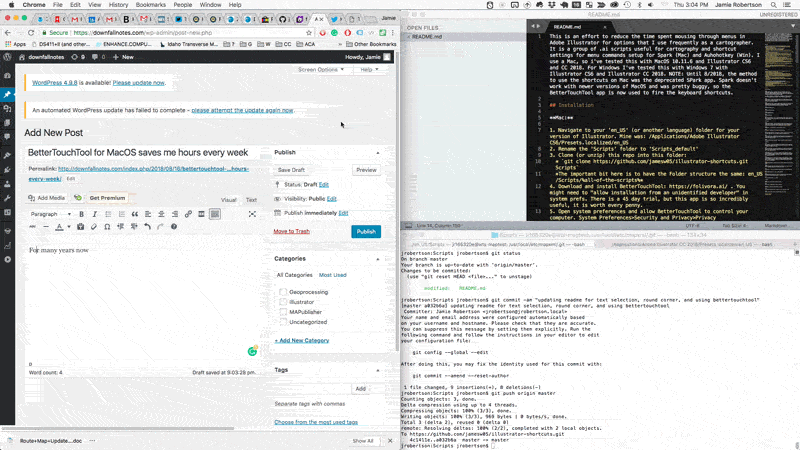Click Save Draft

point(291,170)
